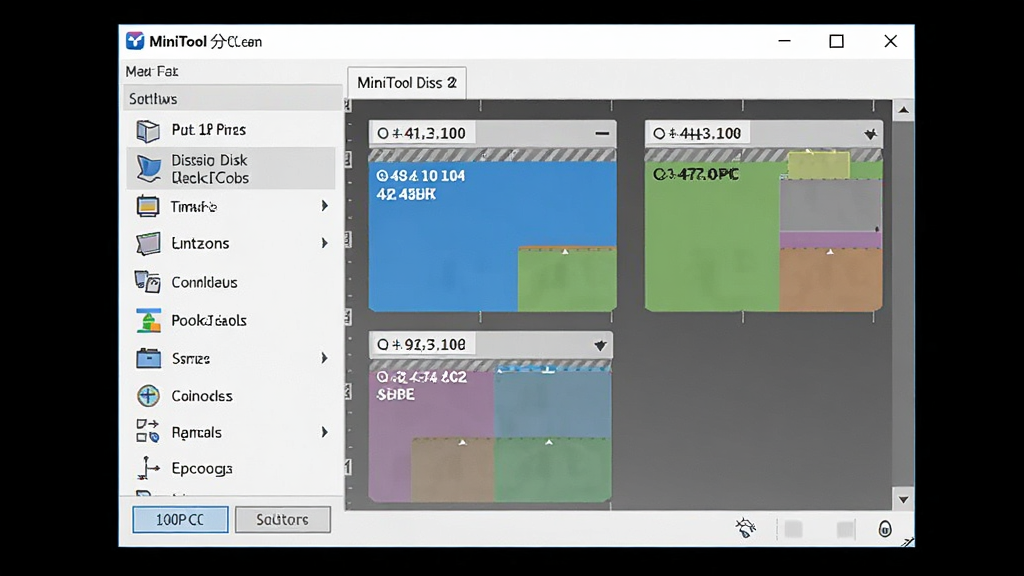Toggle the circle marker beside 92,3,100

coord(383,345)
